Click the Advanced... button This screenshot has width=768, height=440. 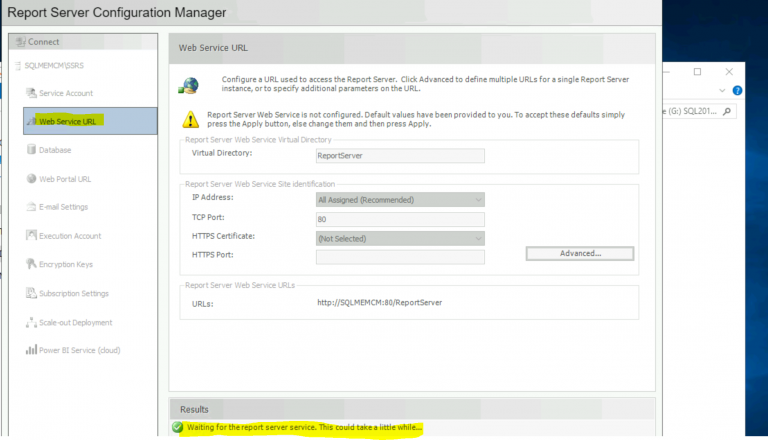pos(580,254)
